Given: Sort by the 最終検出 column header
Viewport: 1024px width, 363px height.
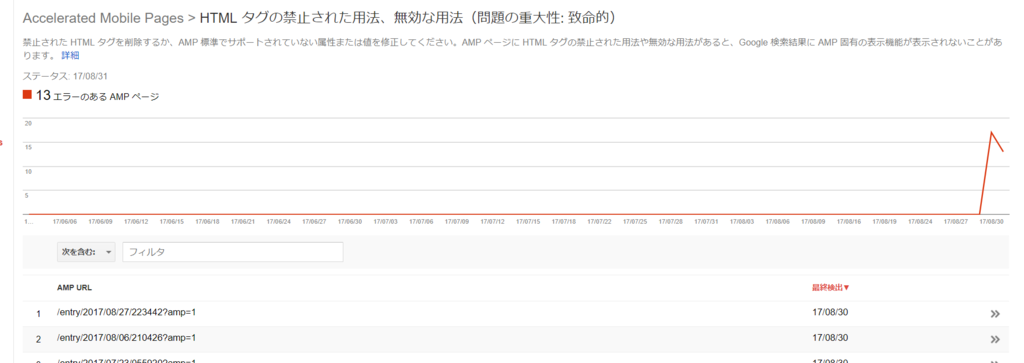Looking at the screenshot, I should click(x=831, y=287).
